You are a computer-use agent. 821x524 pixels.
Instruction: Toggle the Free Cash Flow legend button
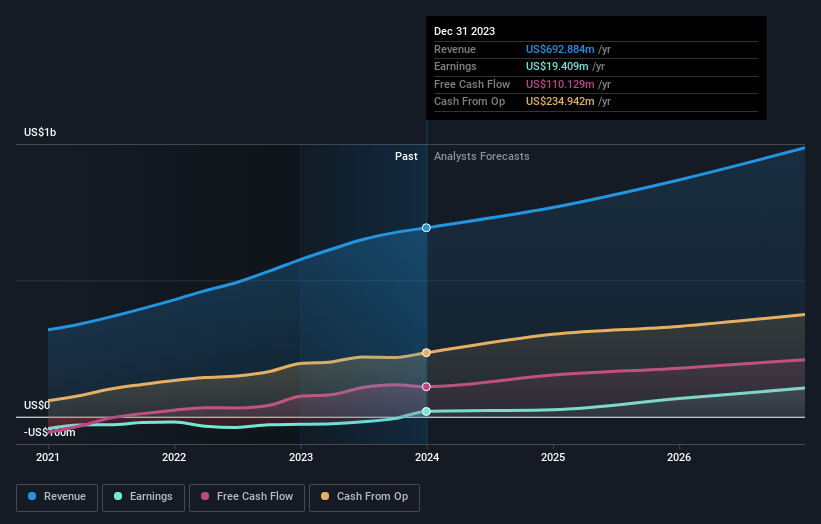pos(247,497)
